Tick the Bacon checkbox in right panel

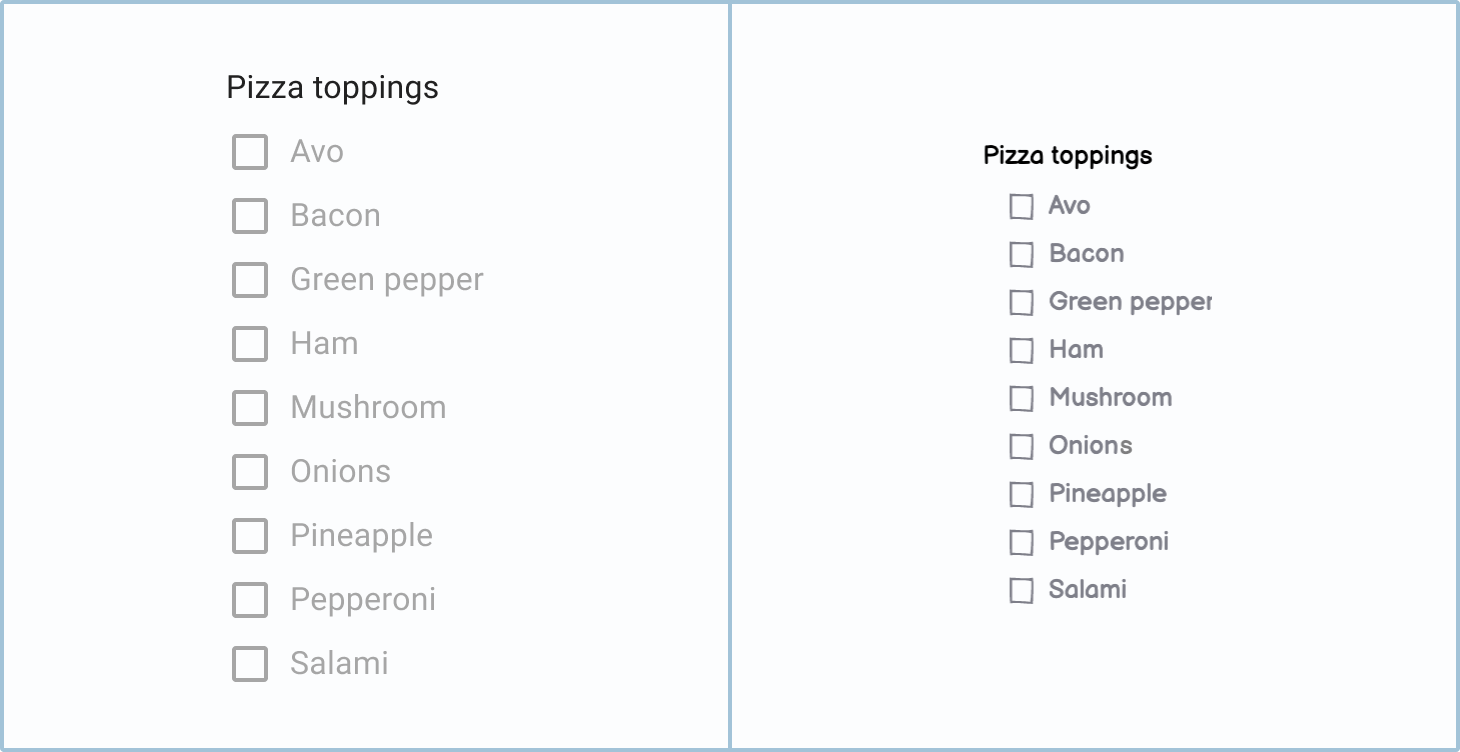click(x=1021, y=255)
